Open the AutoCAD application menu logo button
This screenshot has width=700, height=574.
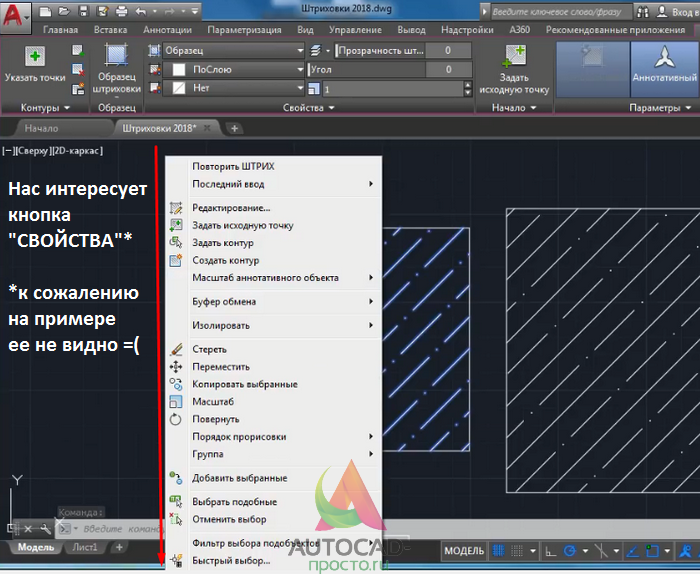(x=15, y=17)
